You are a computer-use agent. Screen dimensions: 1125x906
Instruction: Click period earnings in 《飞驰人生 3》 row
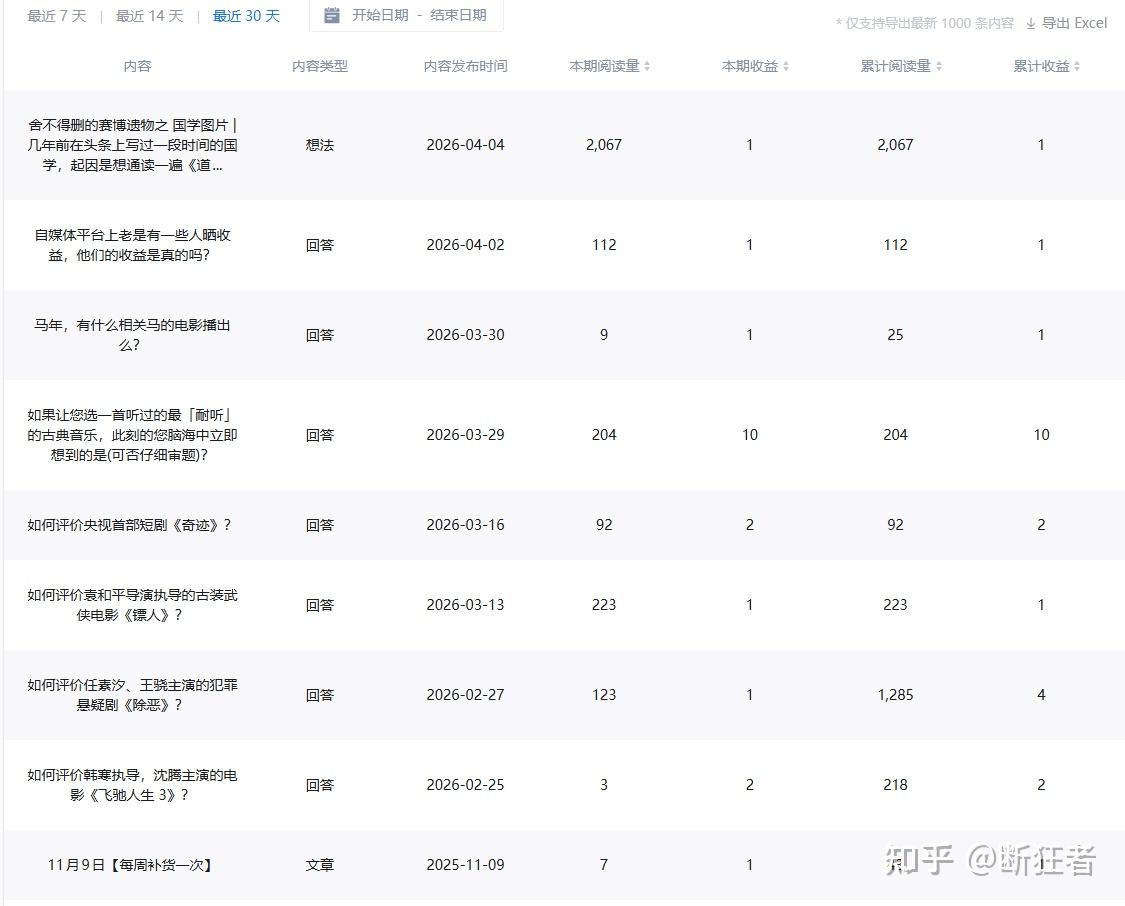(750, 785)
